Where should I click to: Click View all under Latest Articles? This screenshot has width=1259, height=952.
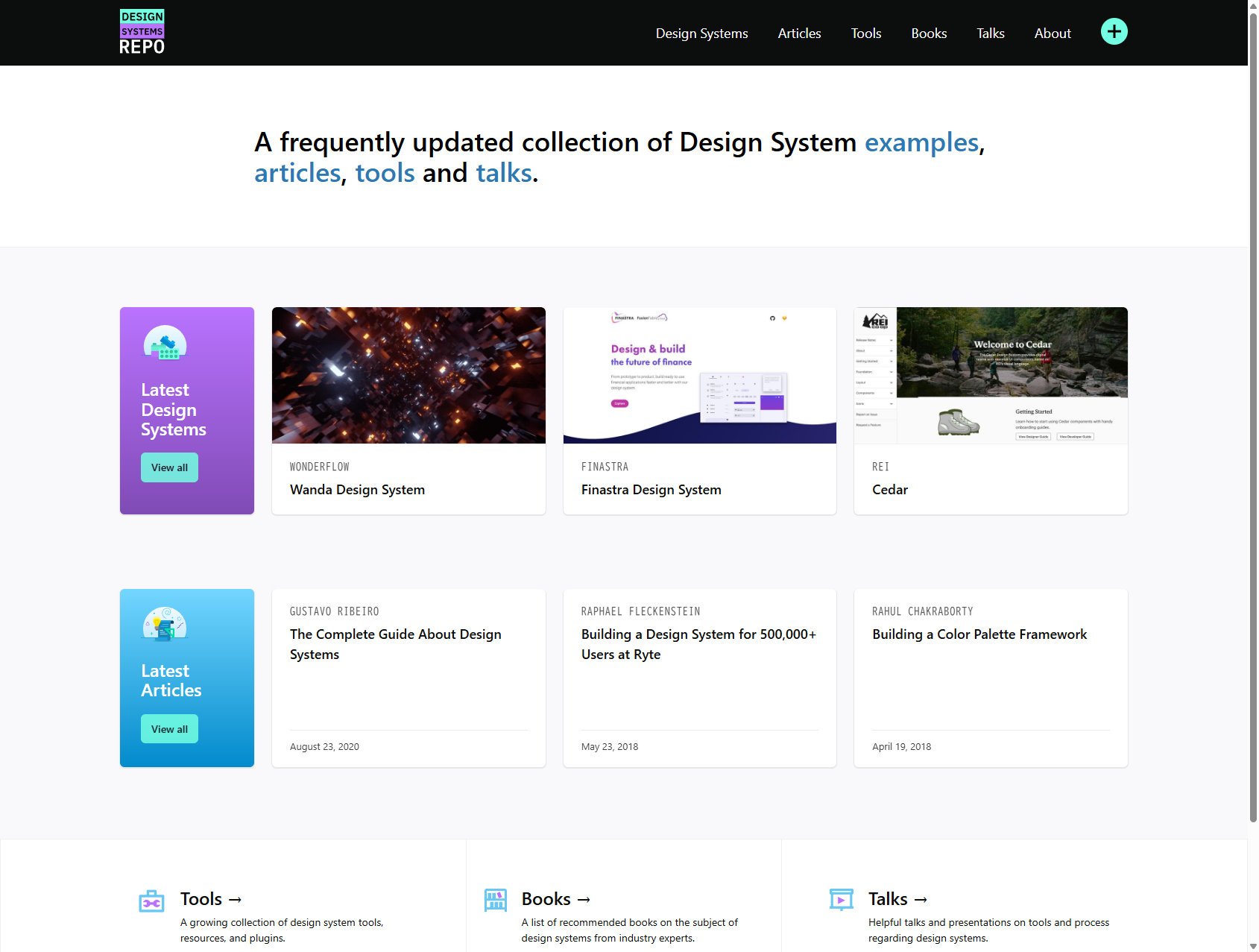pos(169,728)
